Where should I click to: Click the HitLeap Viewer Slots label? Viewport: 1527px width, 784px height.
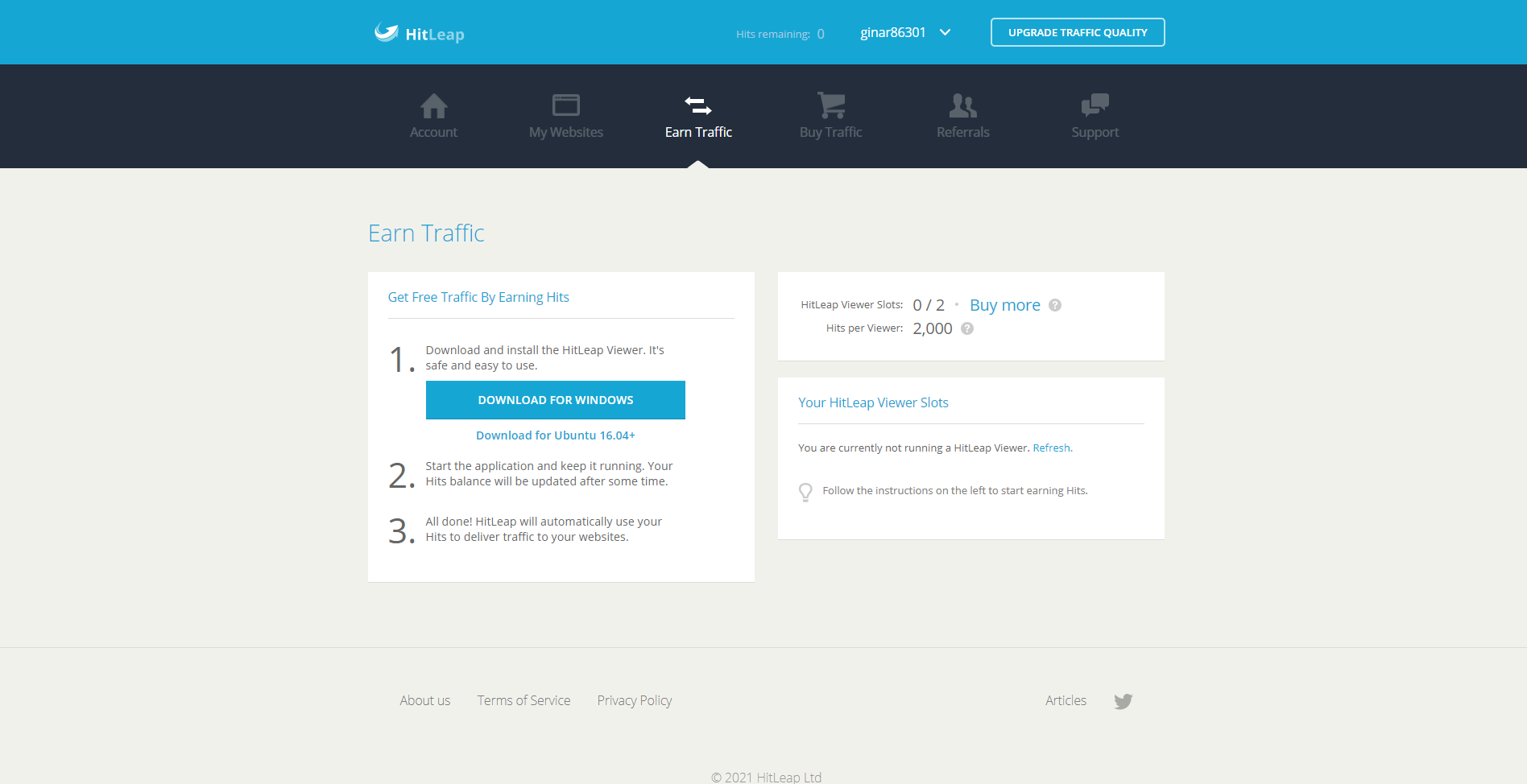(x=852, y=305)
